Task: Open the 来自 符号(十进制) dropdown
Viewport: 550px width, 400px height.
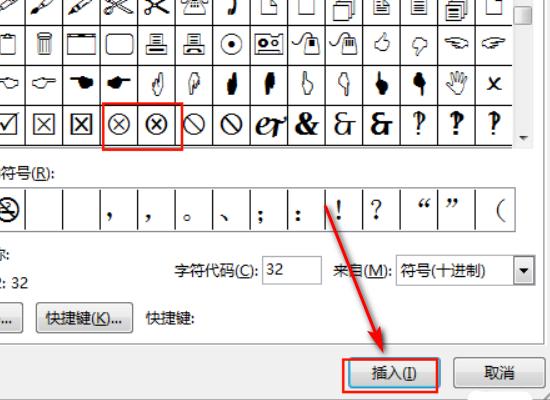Action: (524, 271)
